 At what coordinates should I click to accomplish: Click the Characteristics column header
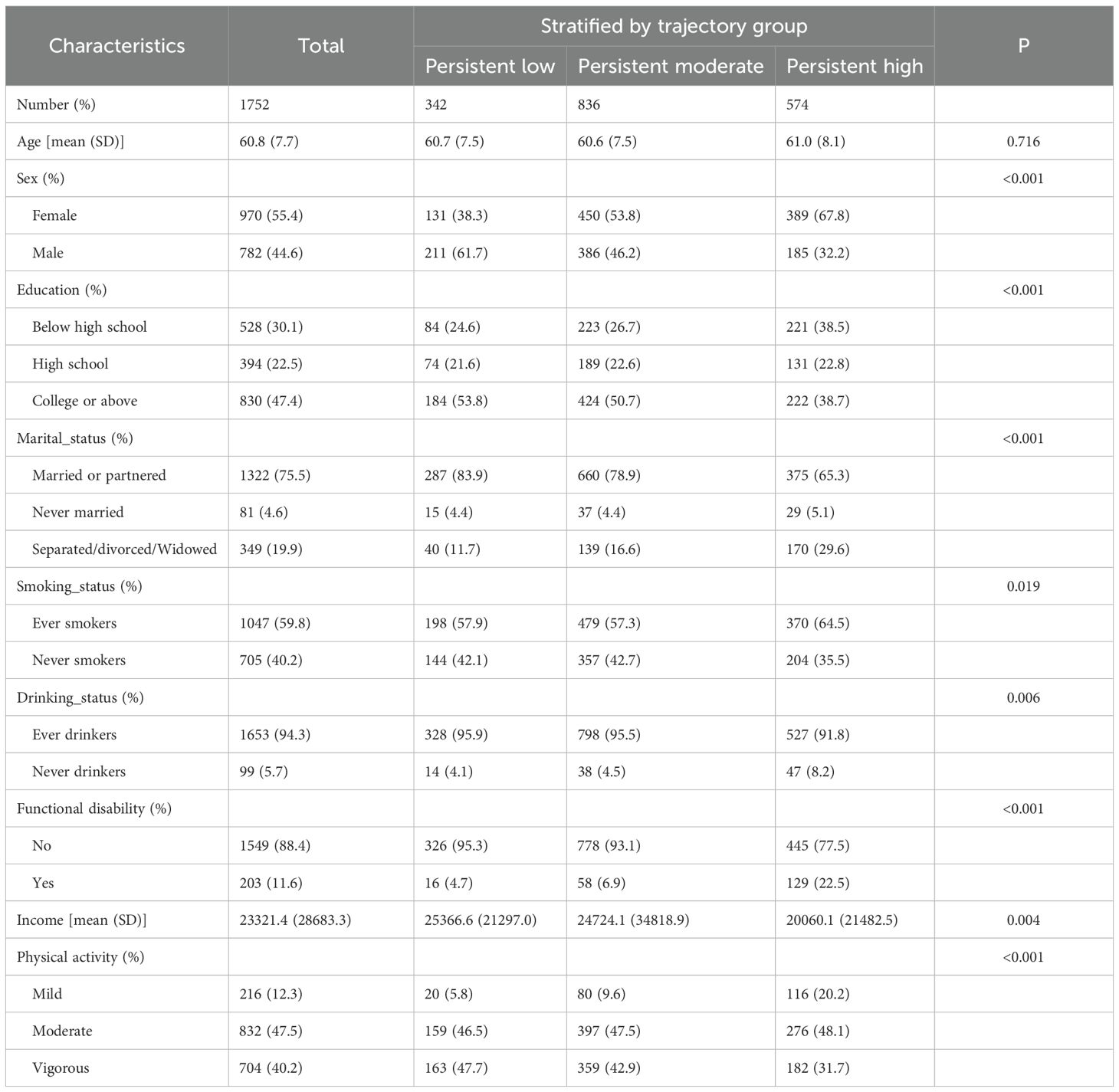point(116,46)
